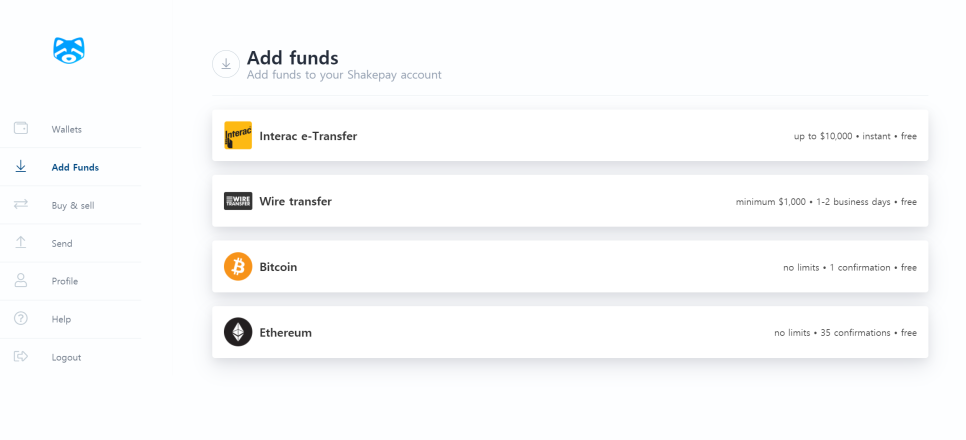Click the Wire transfer logo badge
The height and width of the screenshot is (440, 966).
[238, 201]
